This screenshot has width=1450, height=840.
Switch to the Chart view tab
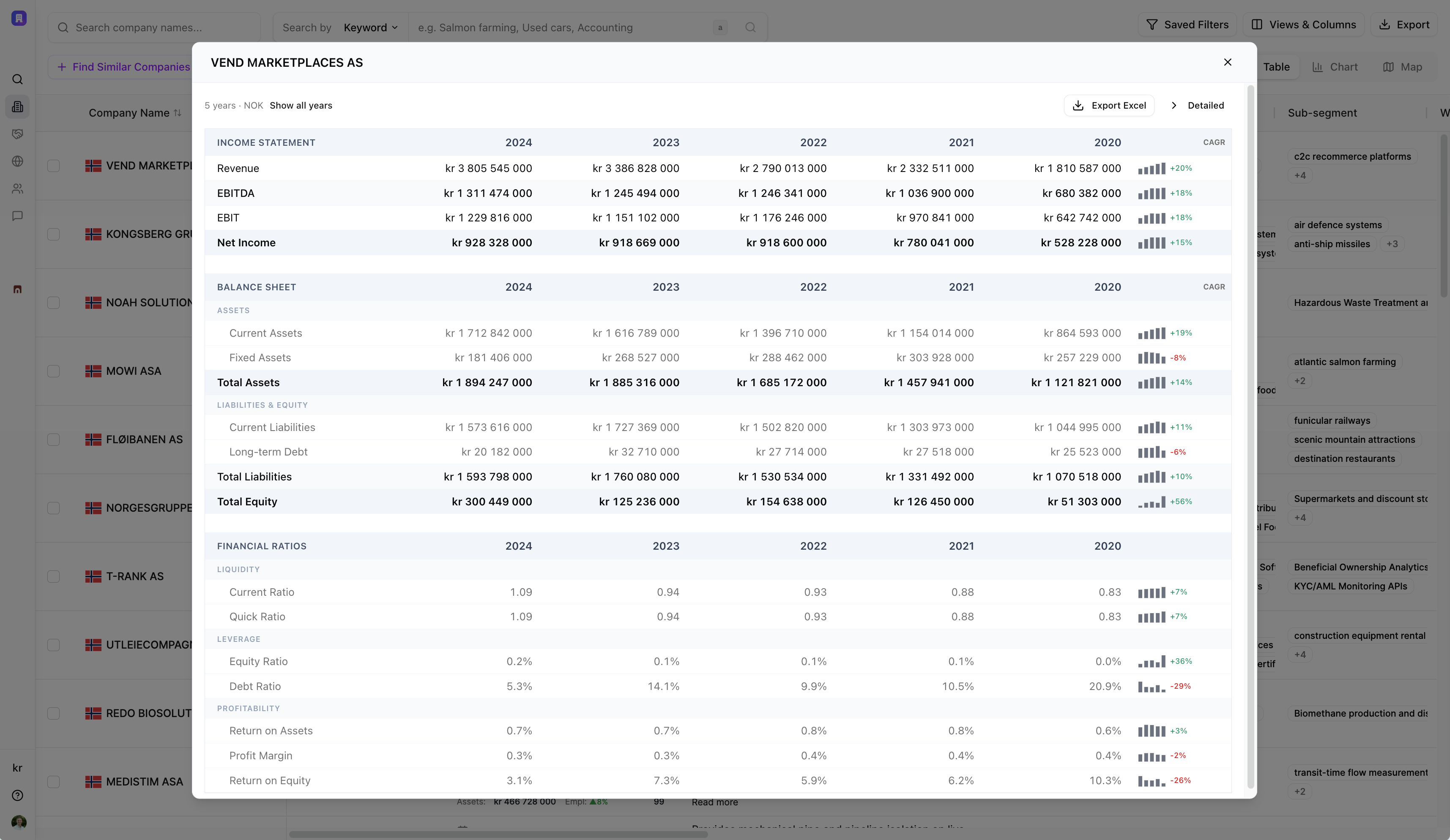pos(1336,67)
